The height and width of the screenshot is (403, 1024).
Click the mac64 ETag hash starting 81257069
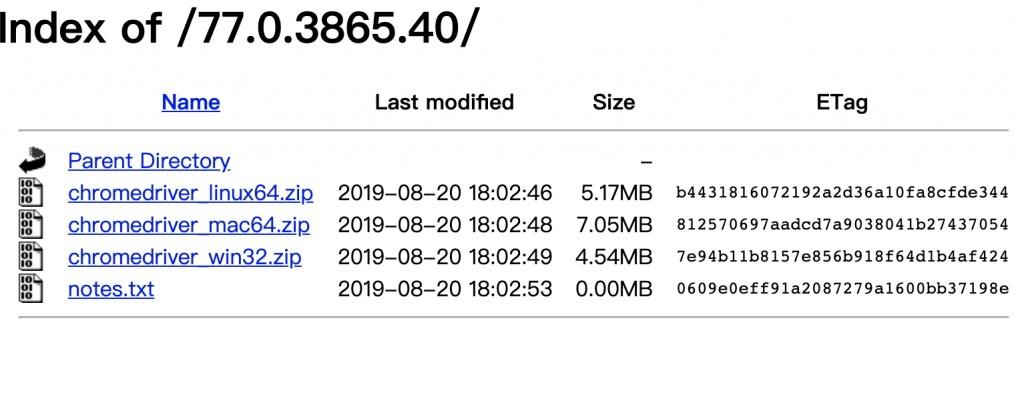842,225
